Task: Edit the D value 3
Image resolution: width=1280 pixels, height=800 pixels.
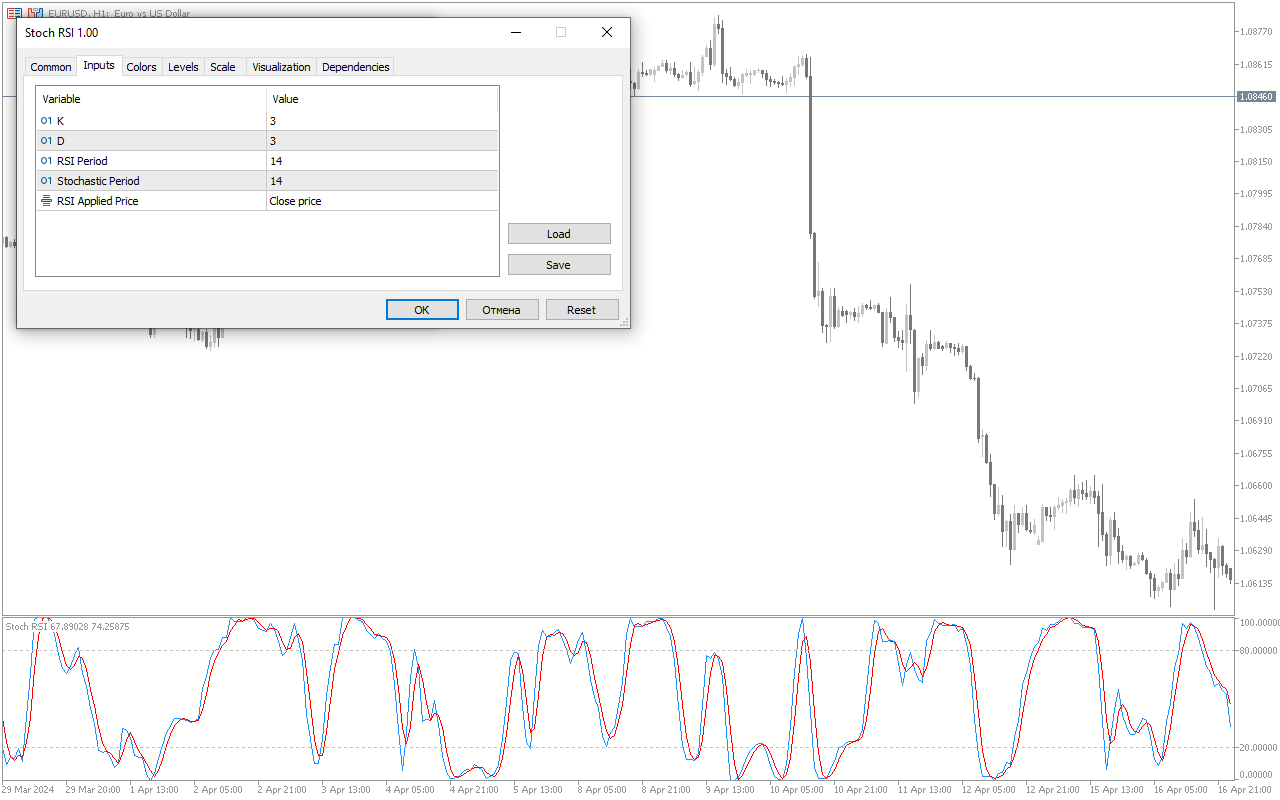Action: (382, 141)
